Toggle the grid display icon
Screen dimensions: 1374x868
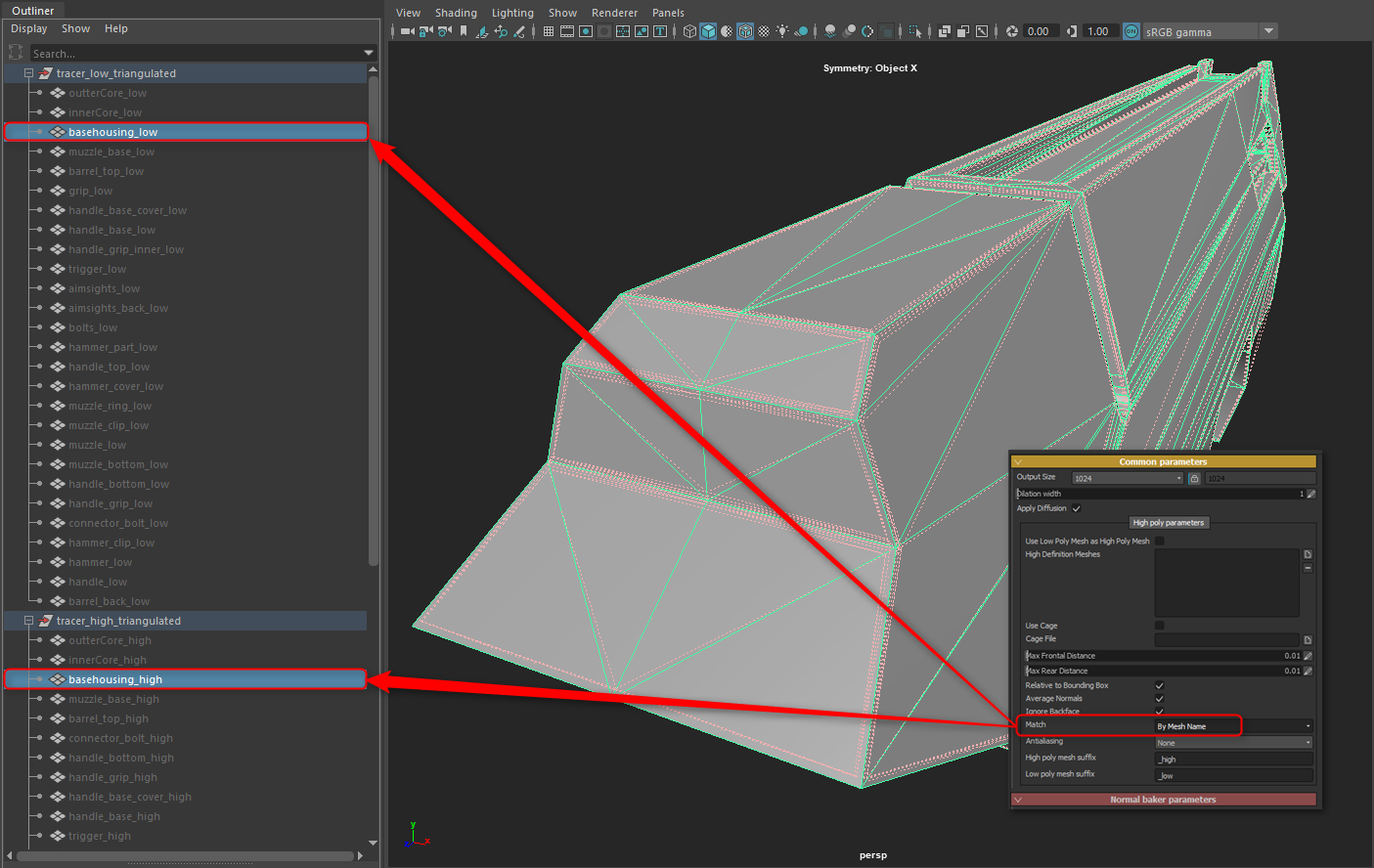coord(549,31)
